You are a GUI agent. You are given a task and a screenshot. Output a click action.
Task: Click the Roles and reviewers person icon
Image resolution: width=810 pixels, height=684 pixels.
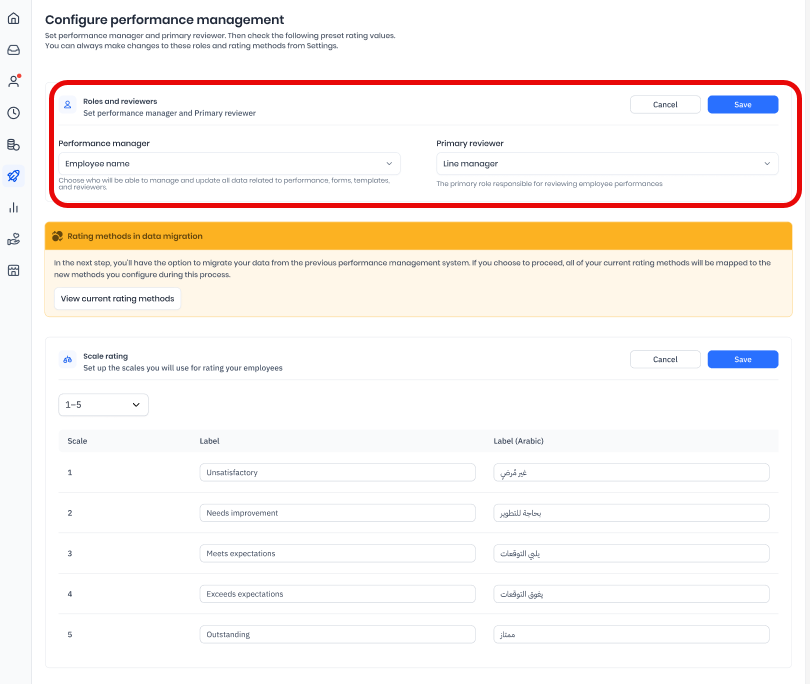click(x=68, y=105)
